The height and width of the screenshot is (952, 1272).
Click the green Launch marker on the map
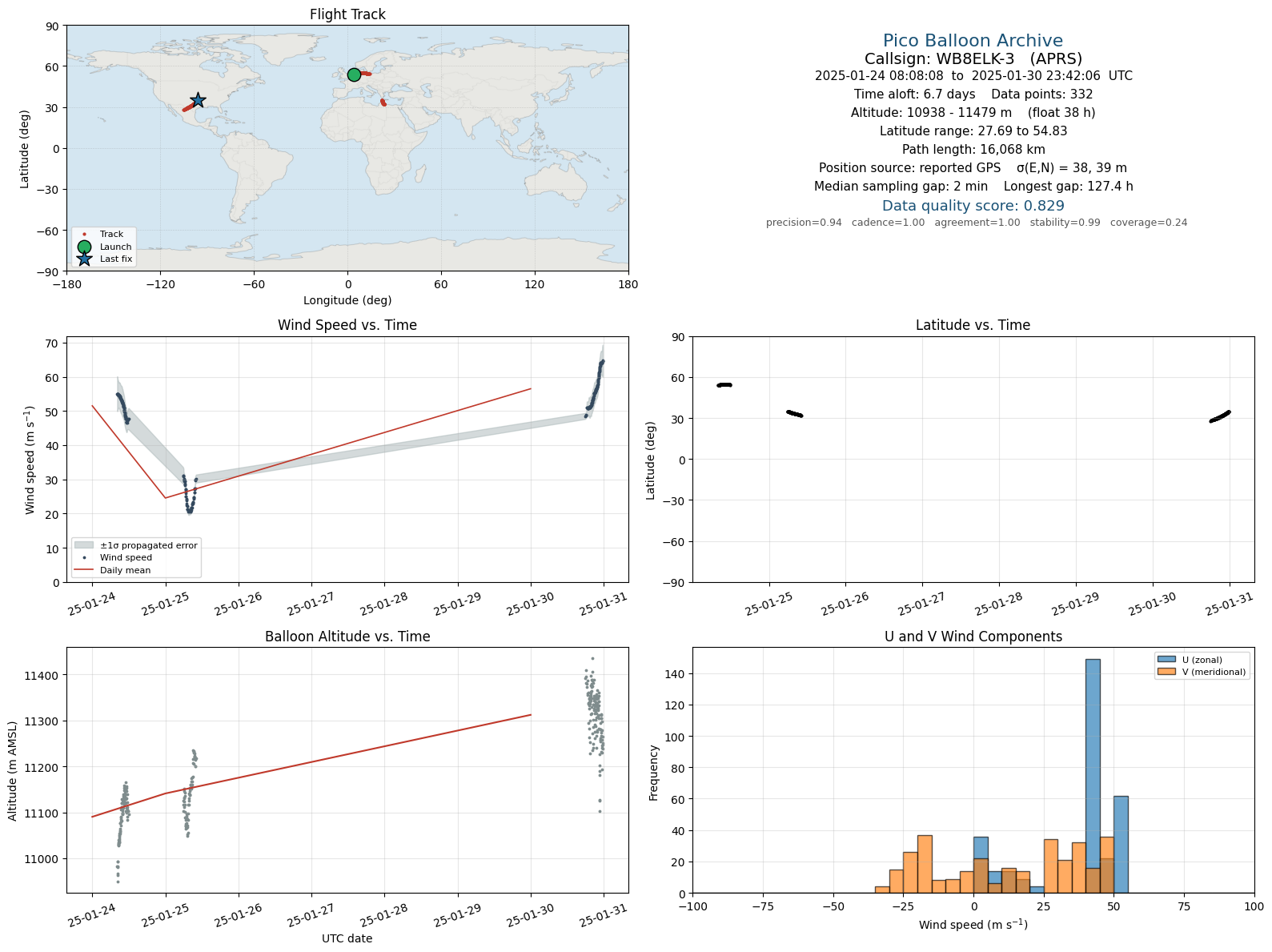click(x=354, y=74)
